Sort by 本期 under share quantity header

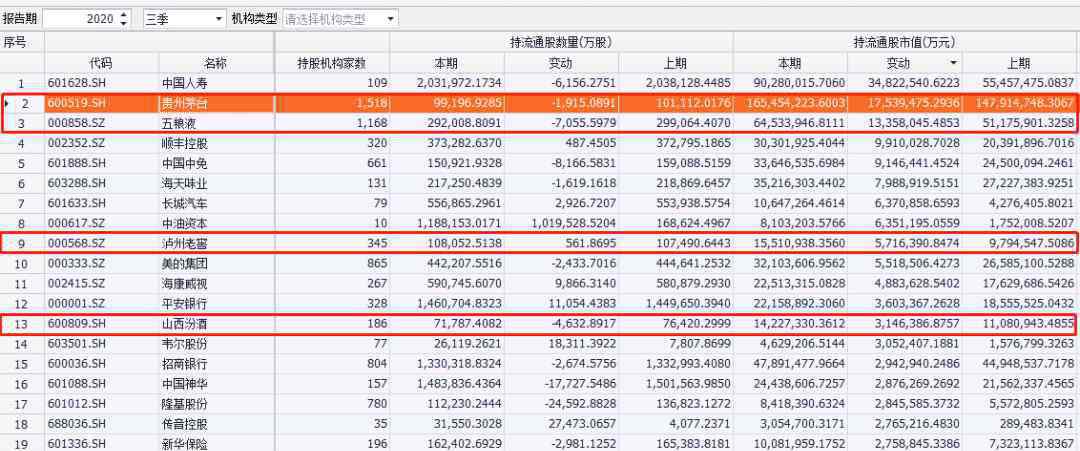pos(446,63)
